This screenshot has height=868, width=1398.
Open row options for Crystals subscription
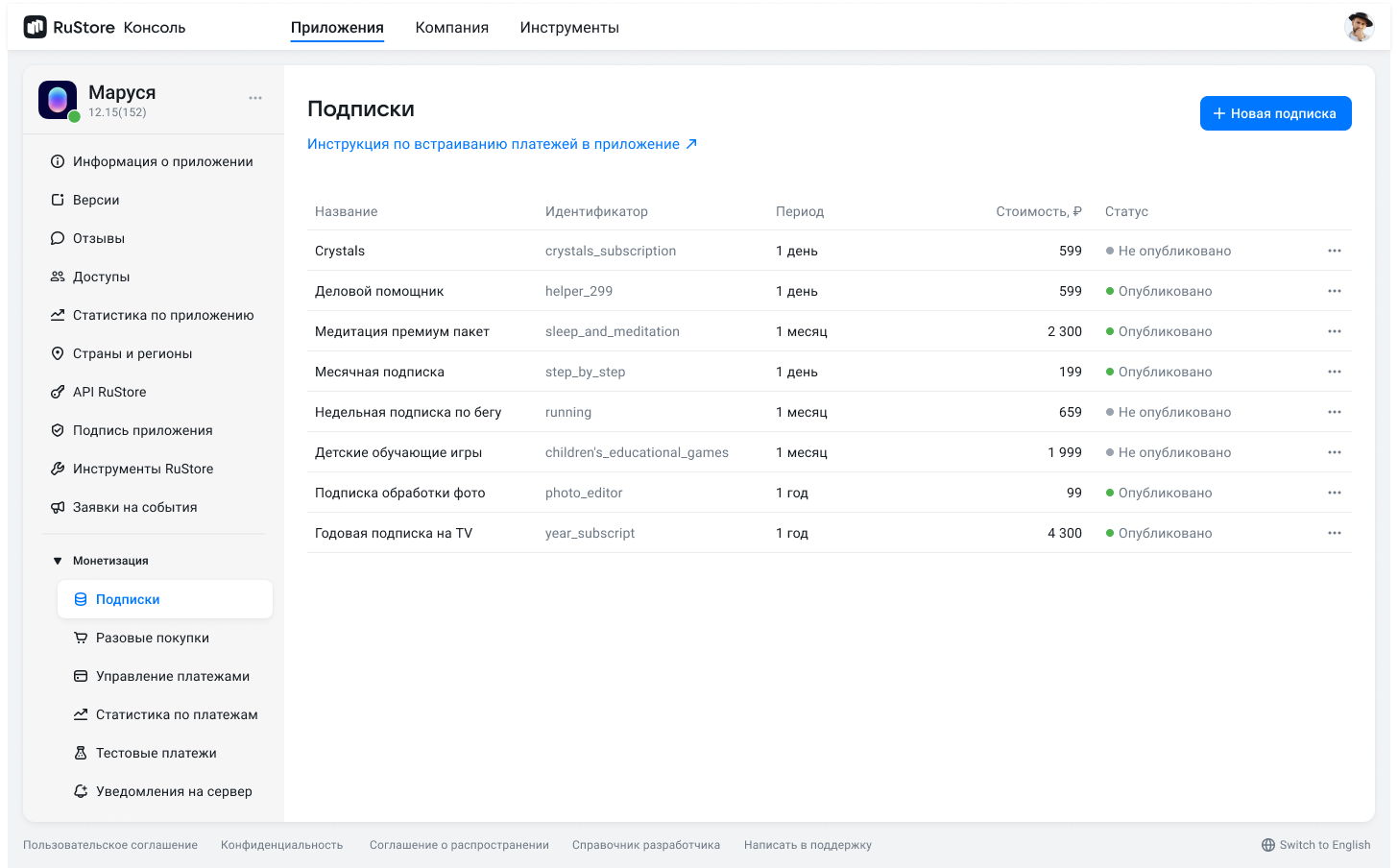pyautogui.click(x=1334, y=251)
